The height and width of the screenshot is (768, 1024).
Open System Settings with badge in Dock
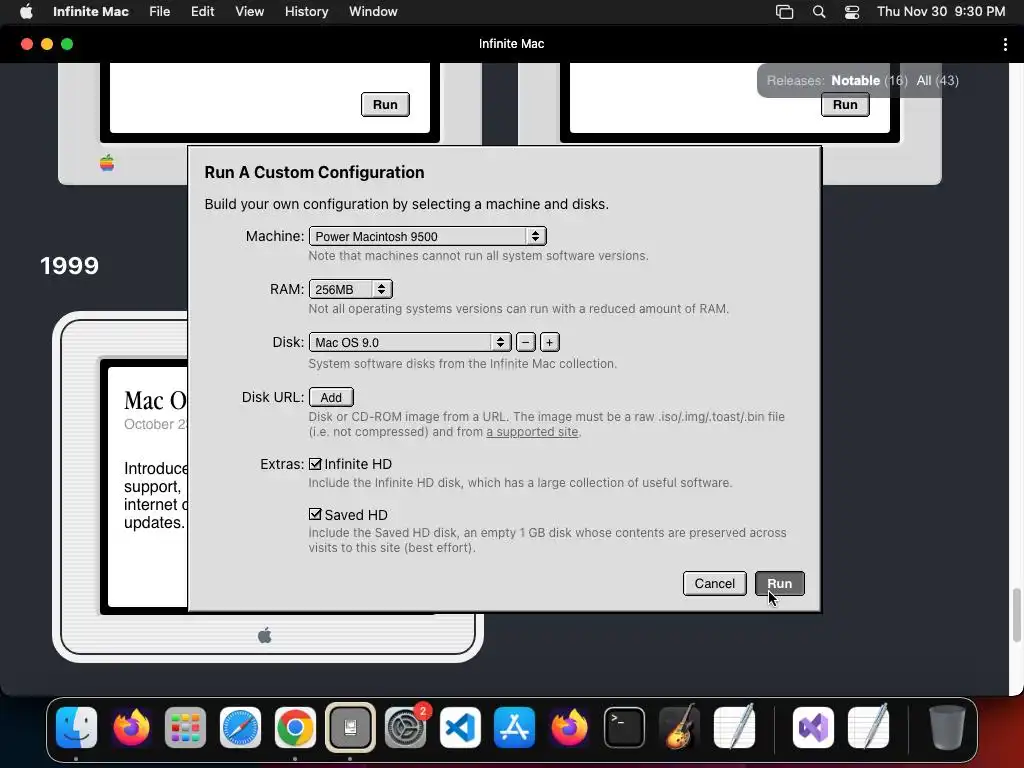pos(405,727)
